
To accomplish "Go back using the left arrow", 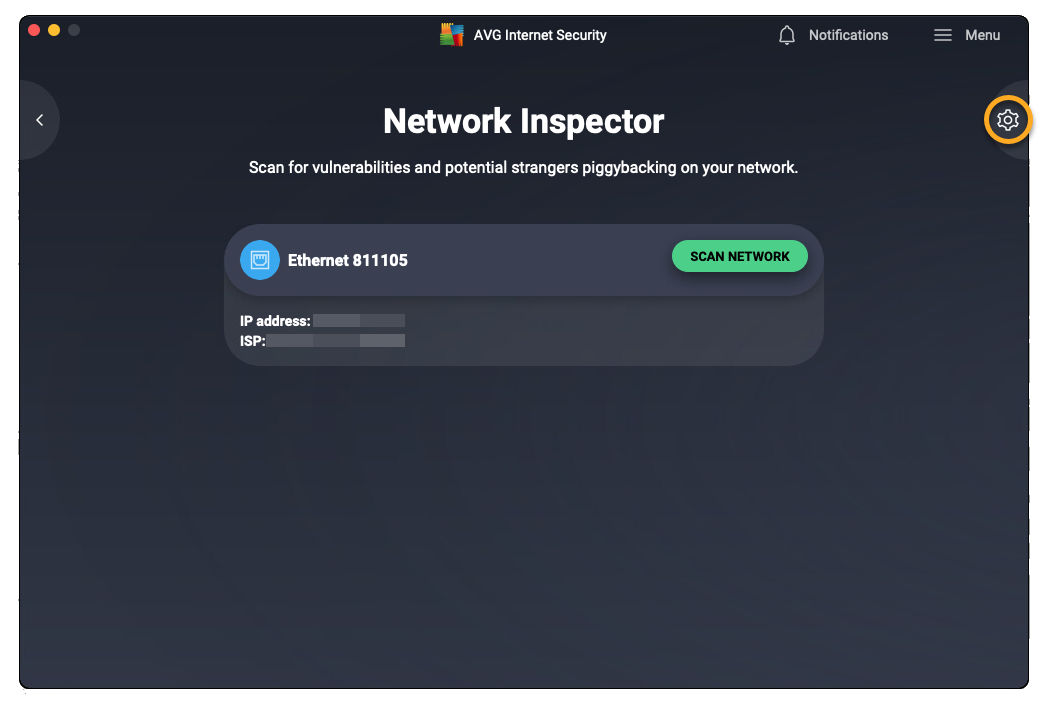I will (x=40, y=120).
